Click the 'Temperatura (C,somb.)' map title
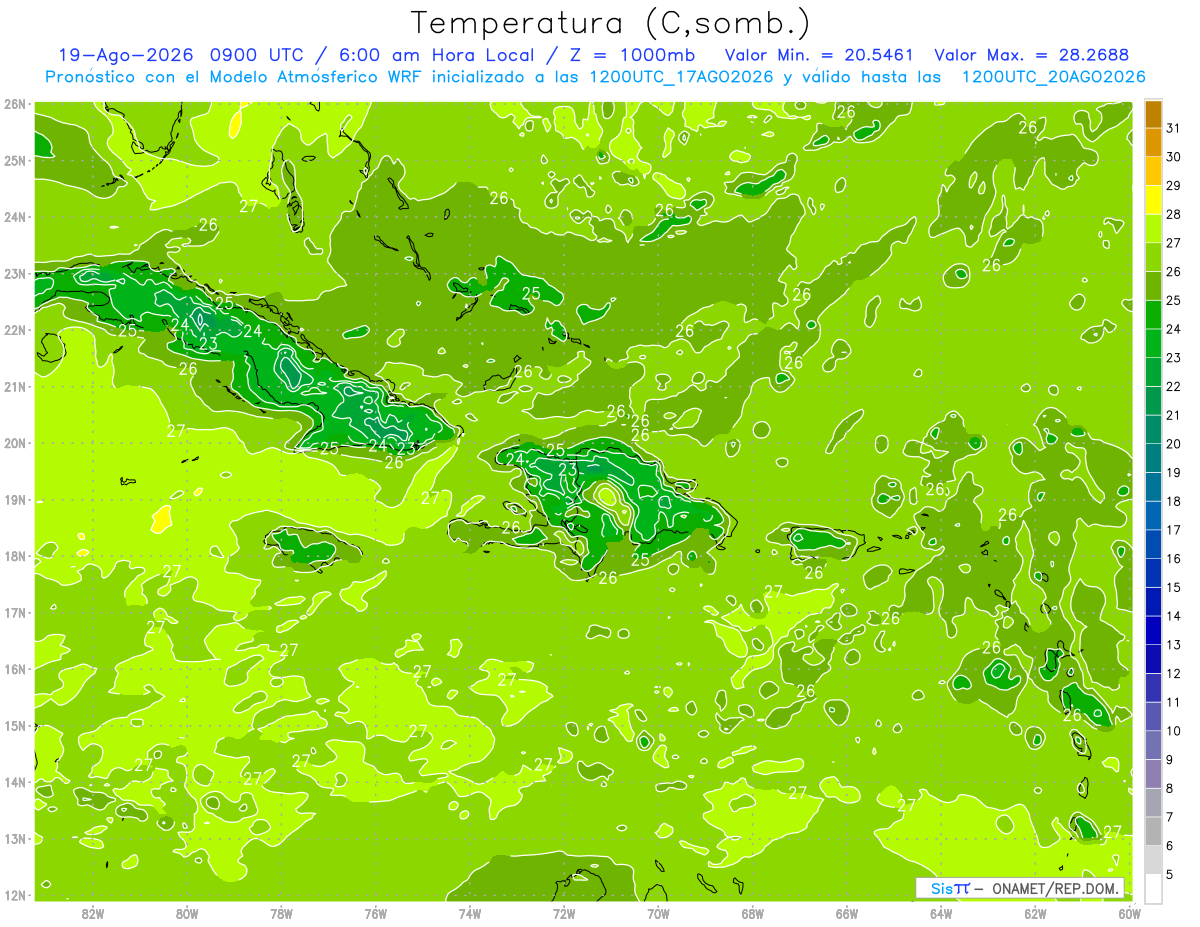 (610, 23)
